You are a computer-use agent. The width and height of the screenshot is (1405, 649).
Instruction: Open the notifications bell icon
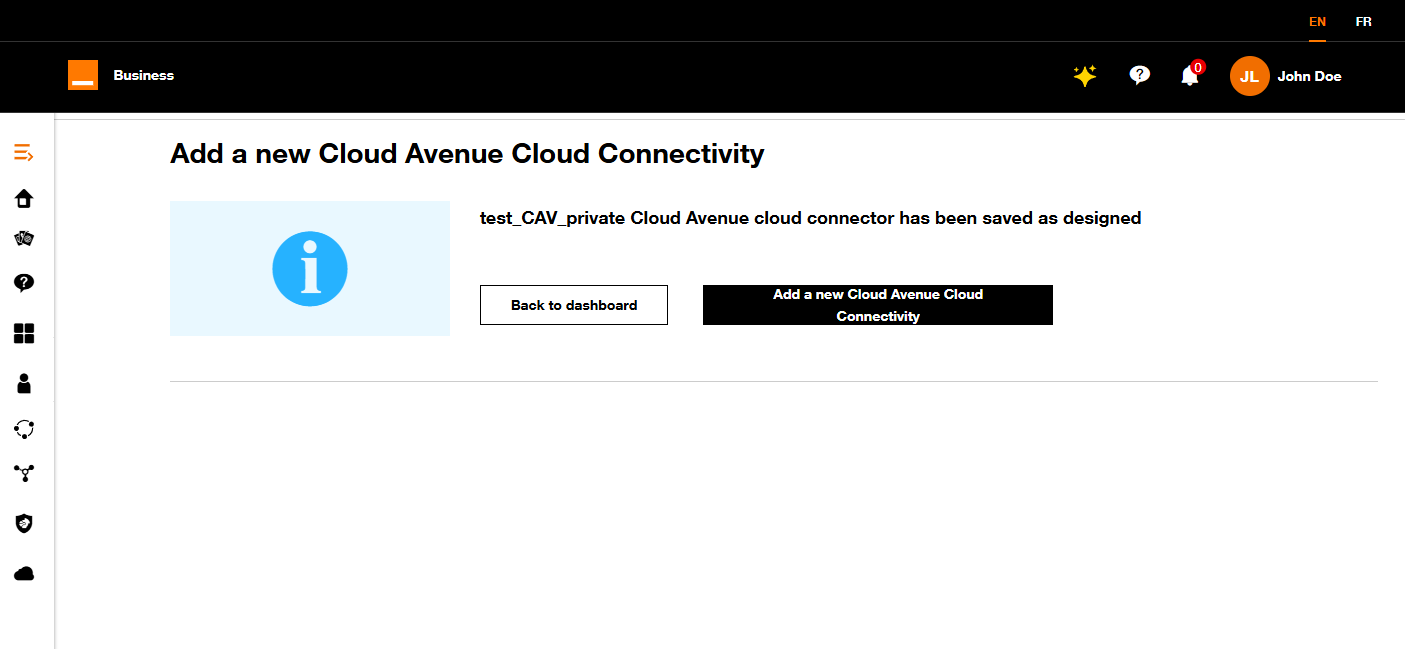(x=1190, y=75)
